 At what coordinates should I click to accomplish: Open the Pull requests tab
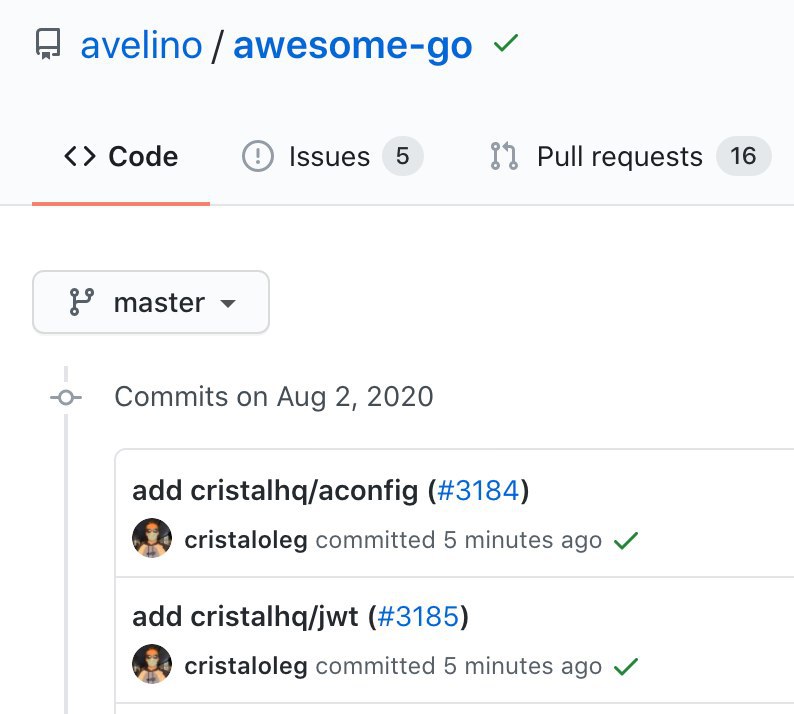coord(630,156)
